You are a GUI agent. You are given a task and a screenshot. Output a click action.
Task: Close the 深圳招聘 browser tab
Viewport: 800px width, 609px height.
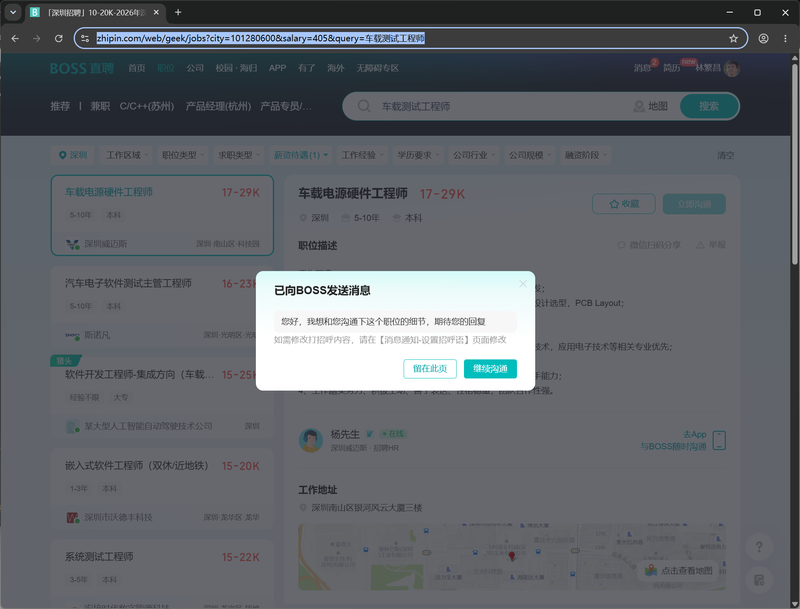click(x=156, y=12)
